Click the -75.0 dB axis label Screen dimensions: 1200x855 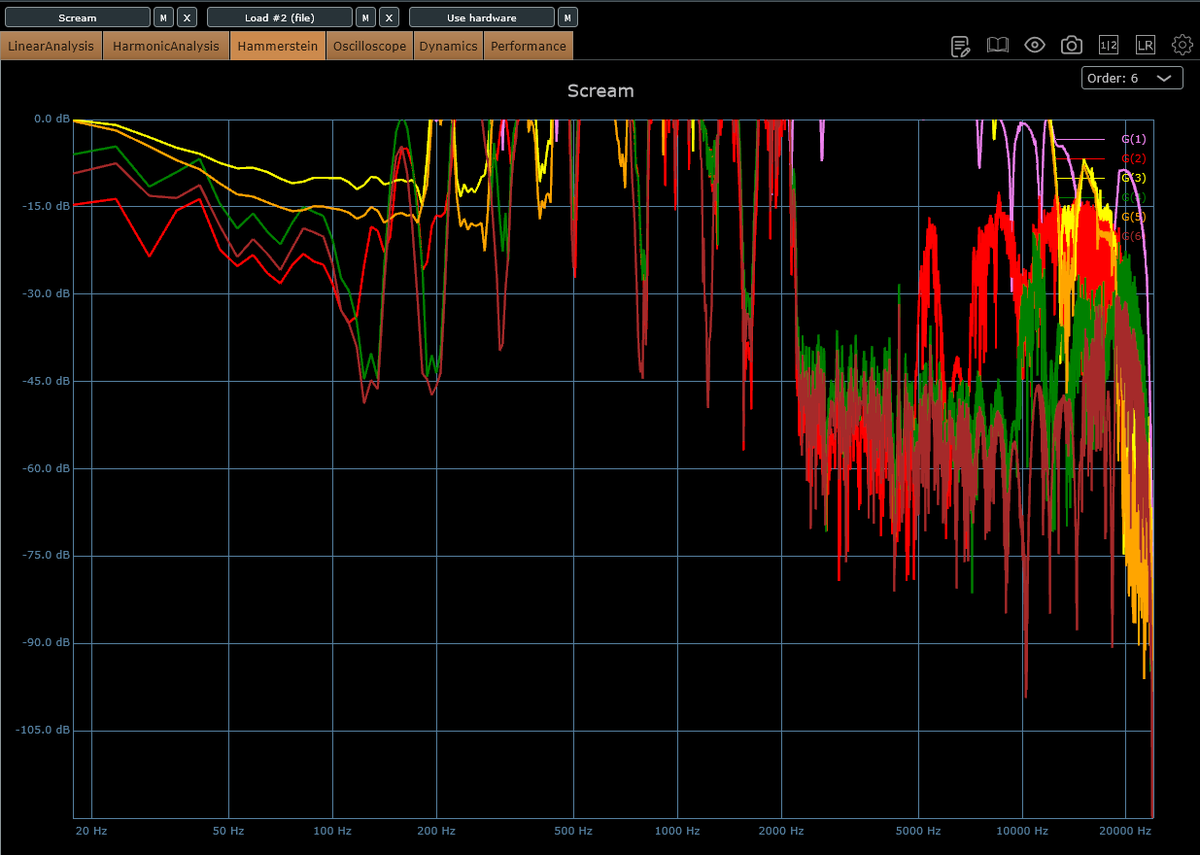[x=46, y=555]
